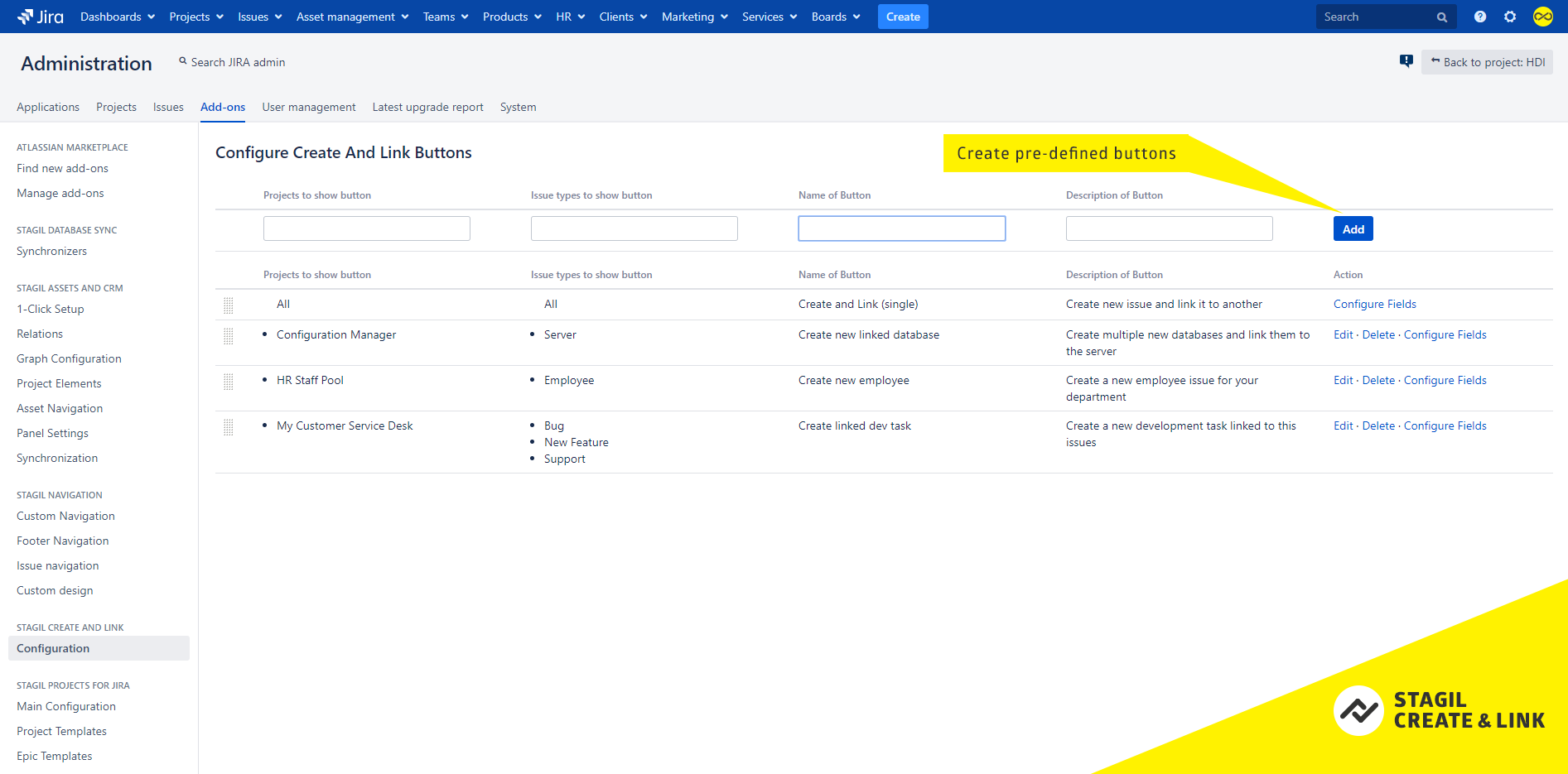Switch to the Issues admin tab
The height and width of the screenshot is (774, 1568).
(168, 107)
